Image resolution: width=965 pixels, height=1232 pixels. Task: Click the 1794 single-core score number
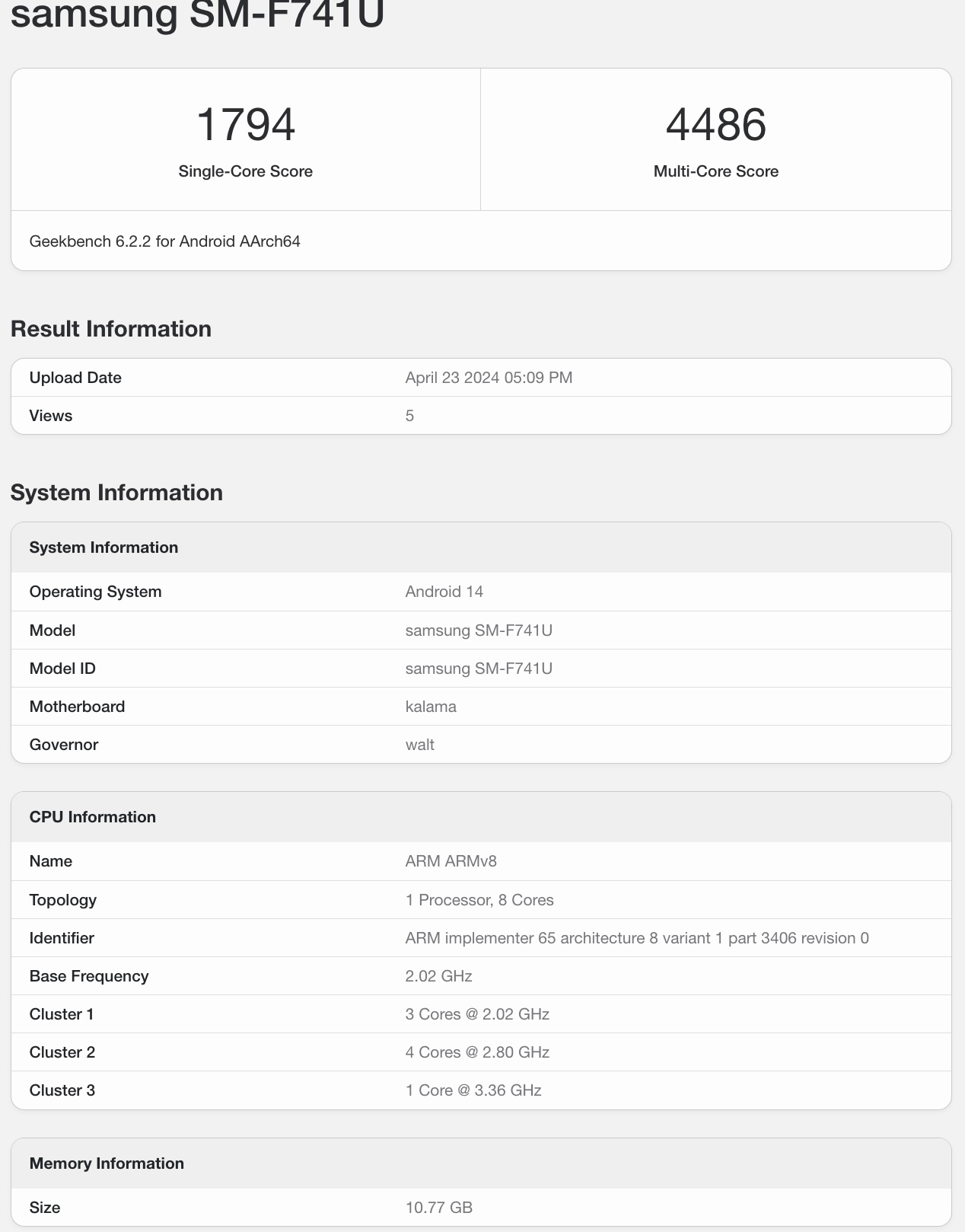point(245,124)
